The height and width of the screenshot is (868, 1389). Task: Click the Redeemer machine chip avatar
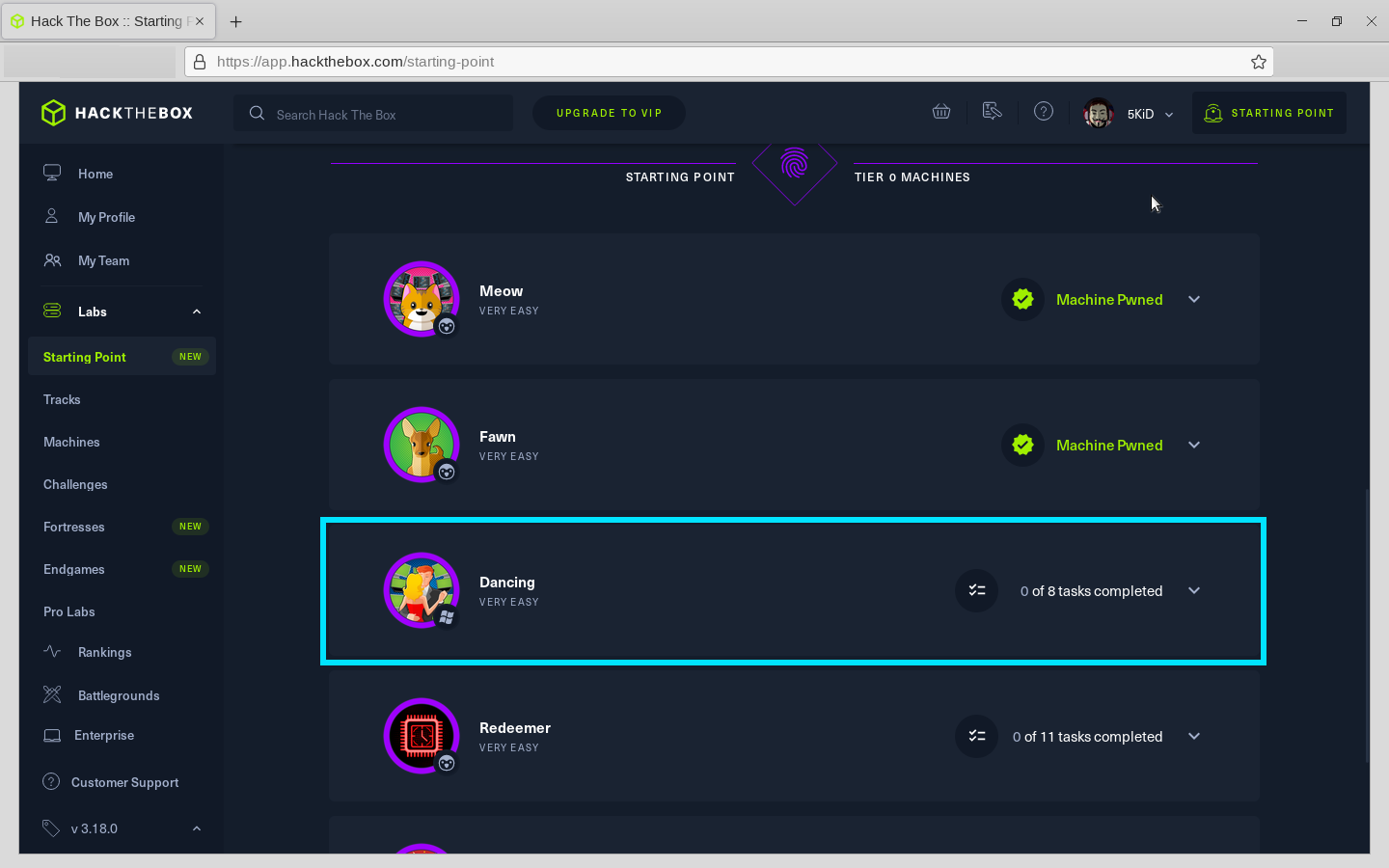pyautogui.click(x=422, y=736)
